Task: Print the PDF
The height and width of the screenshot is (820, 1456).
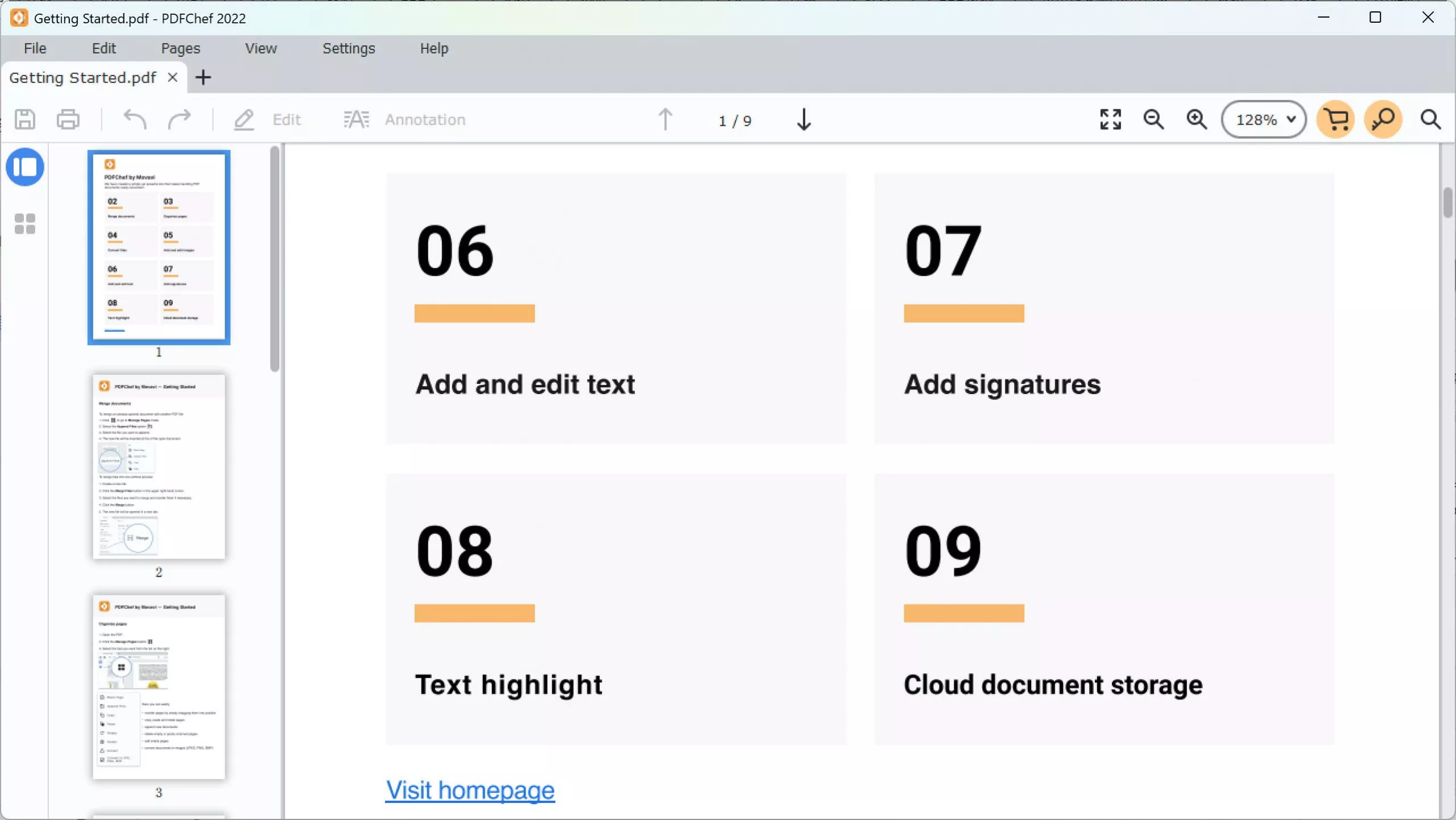Action: (68, 119)
